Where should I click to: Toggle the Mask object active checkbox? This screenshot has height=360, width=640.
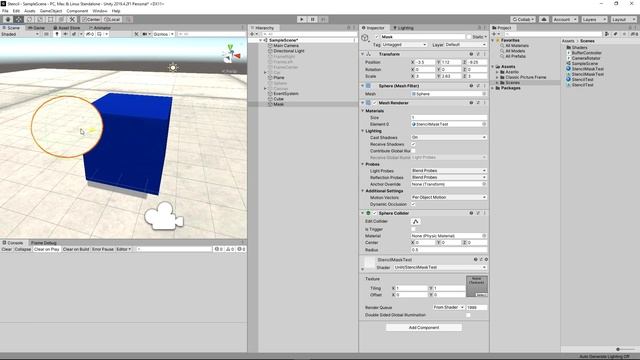tap(376, 37)
